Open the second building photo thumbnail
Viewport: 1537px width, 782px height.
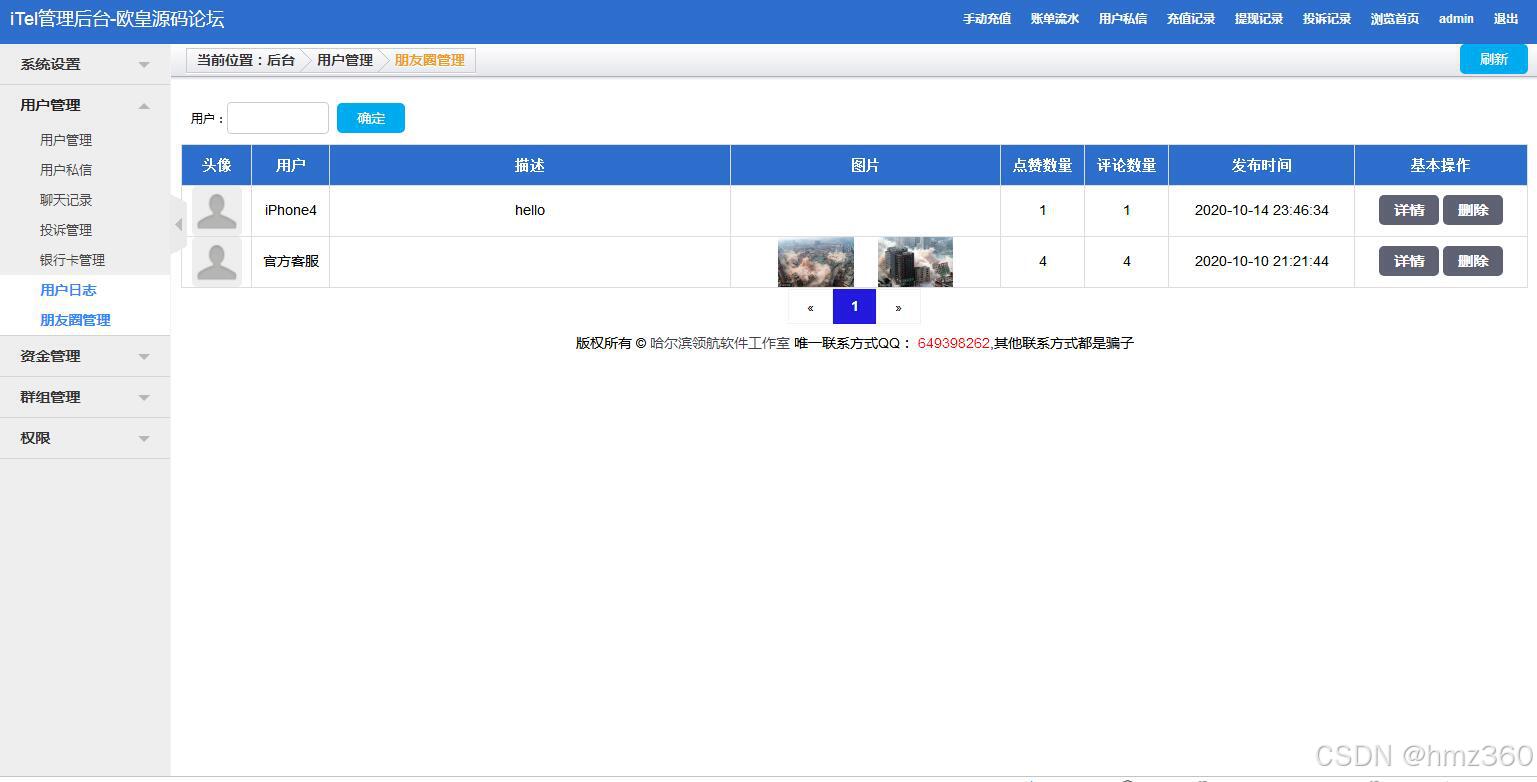coord(914,261)
